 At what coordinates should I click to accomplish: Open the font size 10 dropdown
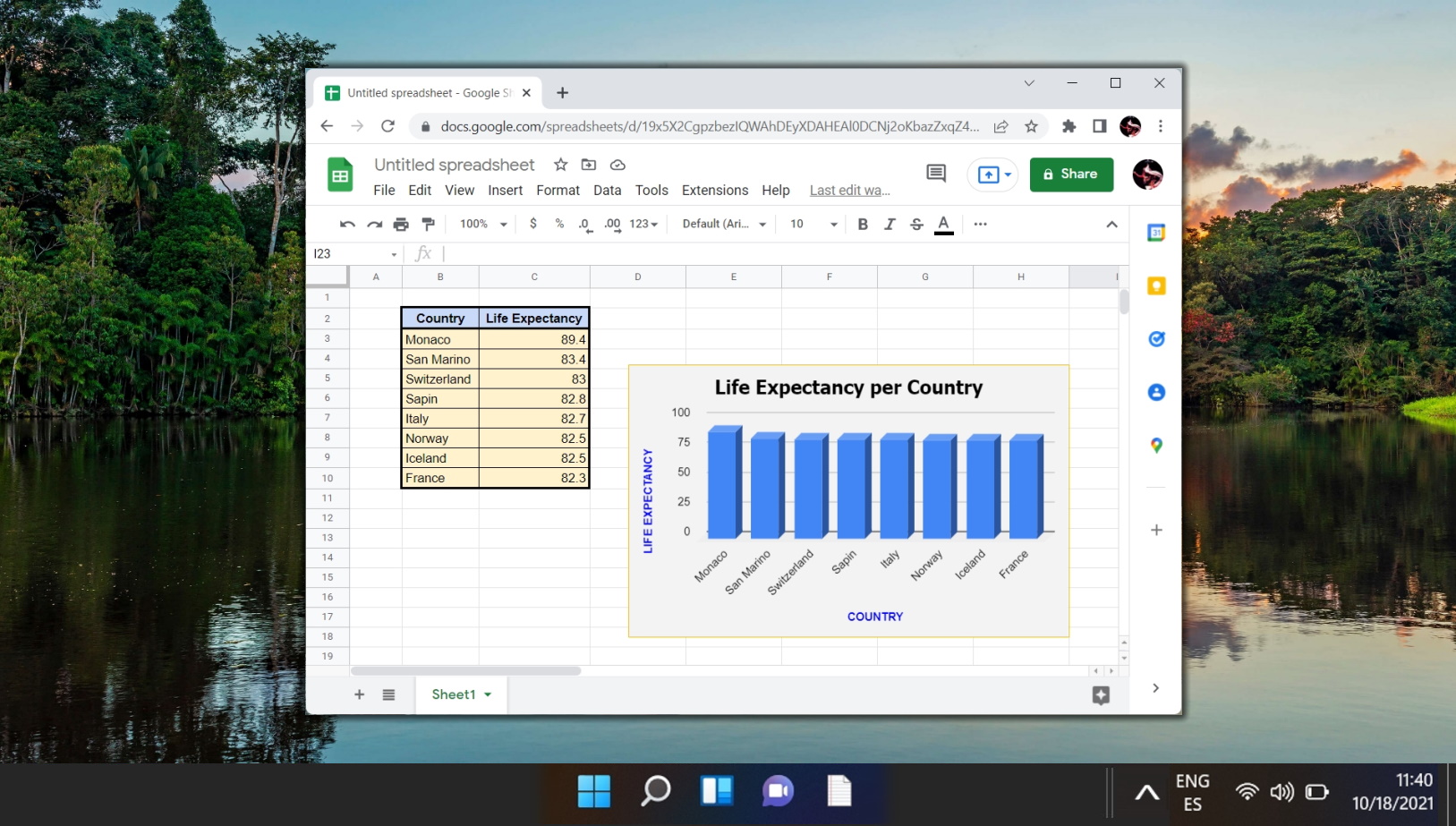coord(813,225)
